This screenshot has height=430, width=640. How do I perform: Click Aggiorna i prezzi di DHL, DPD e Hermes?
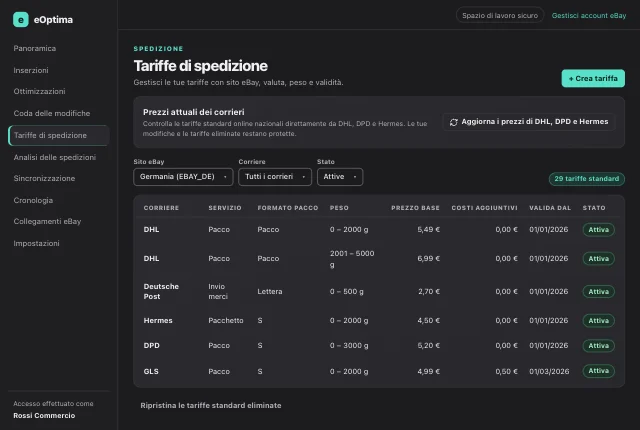pos(529,122)
